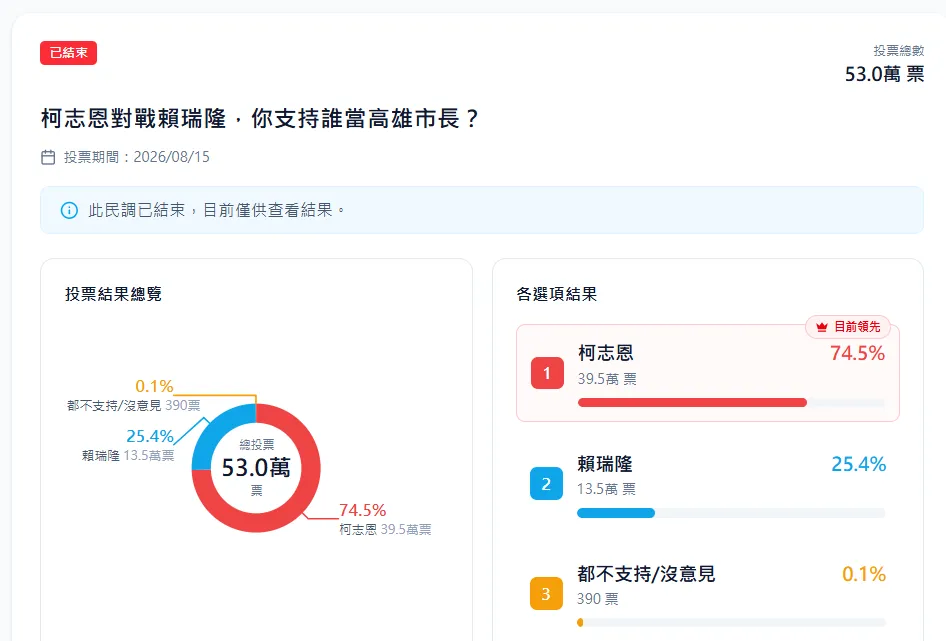Click the 0.1% chart label above the donut
This screenshot has height=641, width=946.
point(154,386)
